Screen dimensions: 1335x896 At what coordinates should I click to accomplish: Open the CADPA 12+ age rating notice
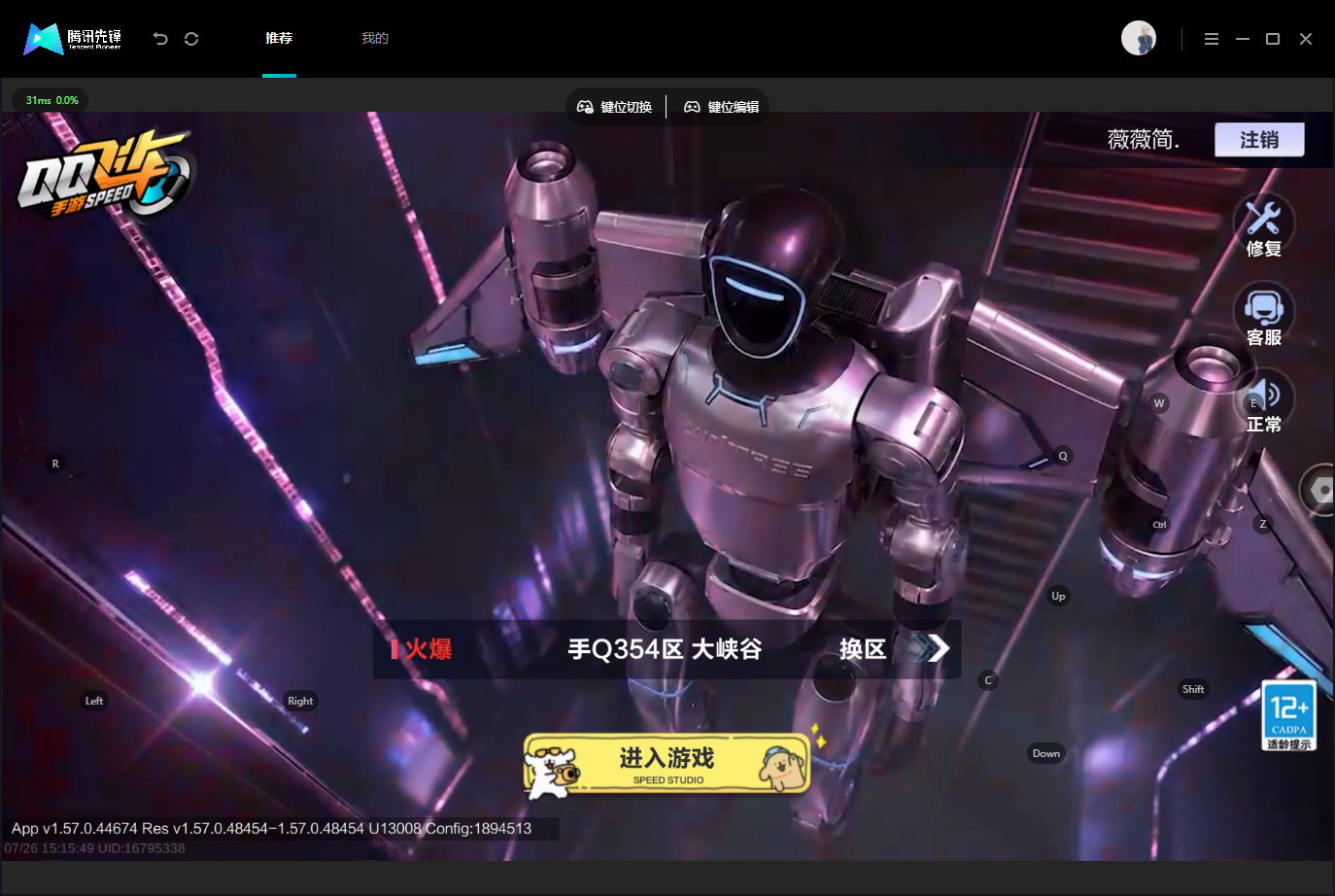point(1289,716)
